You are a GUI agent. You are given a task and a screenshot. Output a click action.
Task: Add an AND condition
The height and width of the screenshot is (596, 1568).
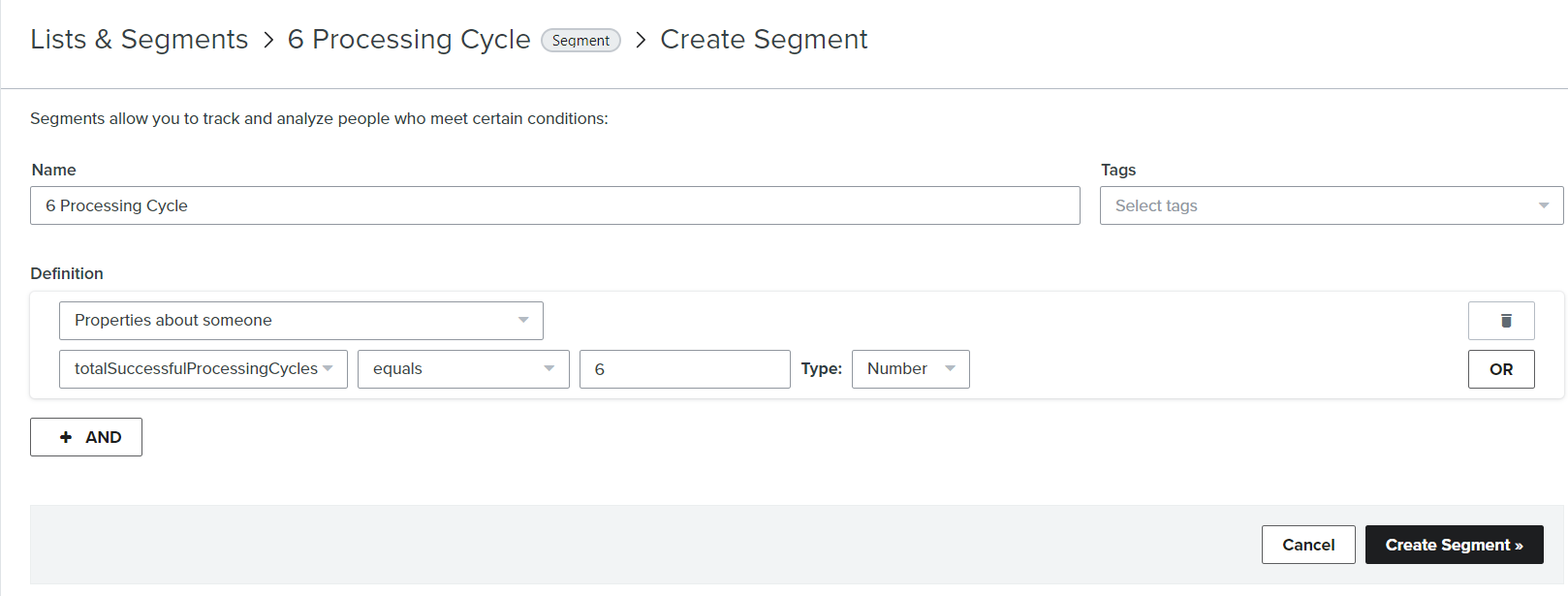pyautogui.click(x=86, y=437)
